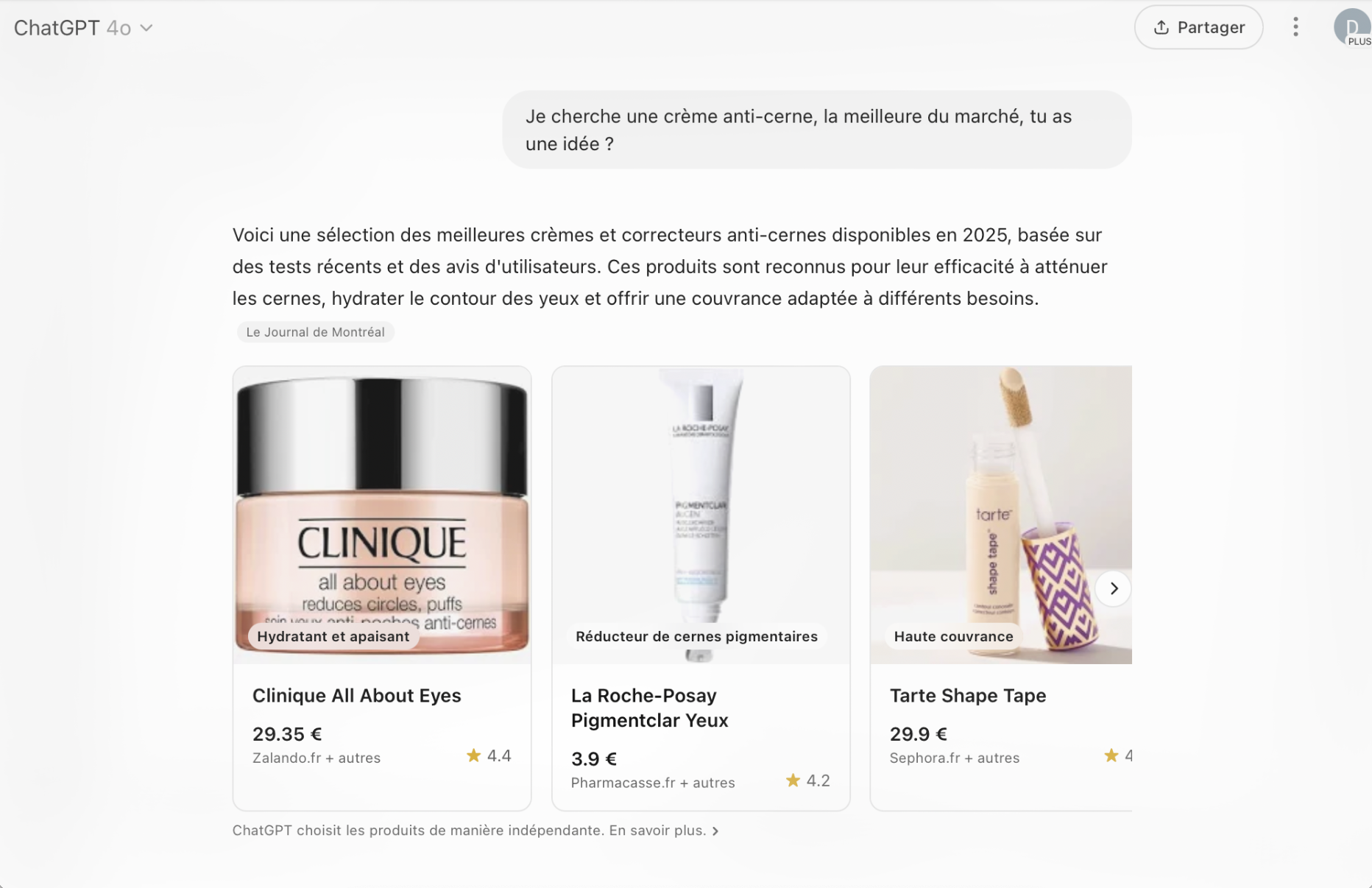Click the Haute couvrance tag
This screenshot has height=888, width=1372.
point(953,636)
